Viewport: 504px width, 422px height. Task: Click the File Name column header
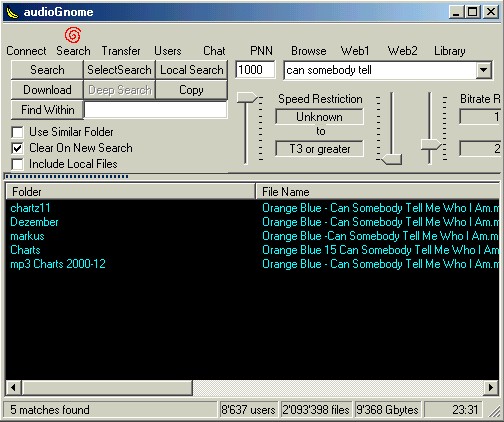[378, 192]
